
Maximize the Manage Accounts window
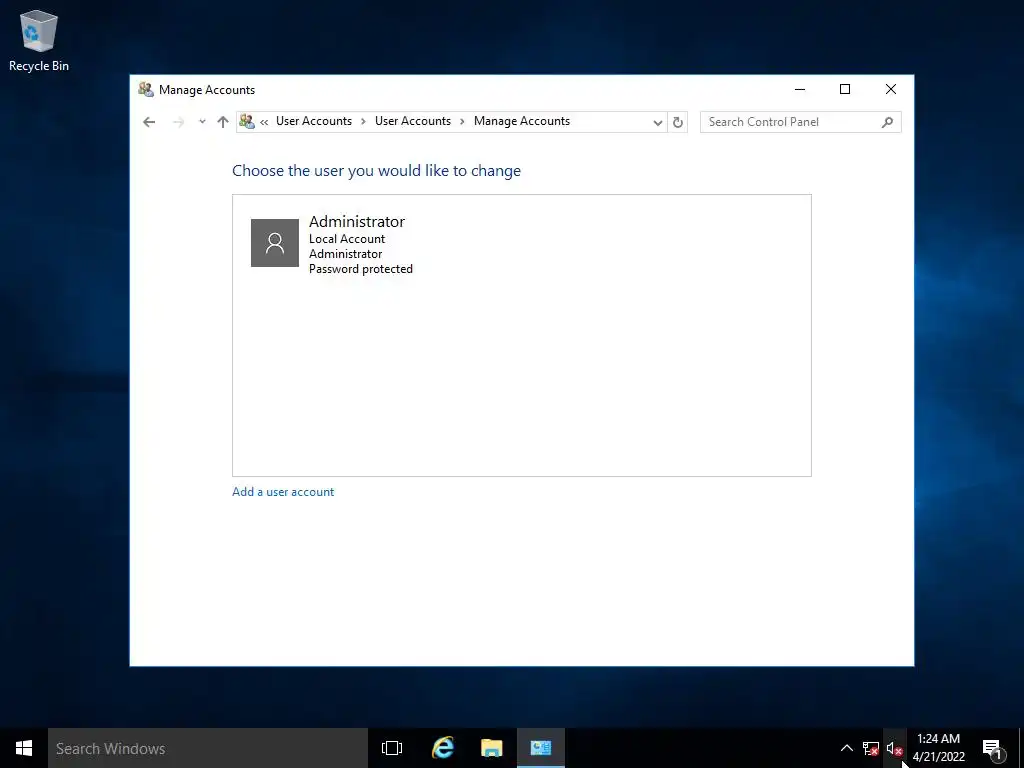[x=845, y=89]
